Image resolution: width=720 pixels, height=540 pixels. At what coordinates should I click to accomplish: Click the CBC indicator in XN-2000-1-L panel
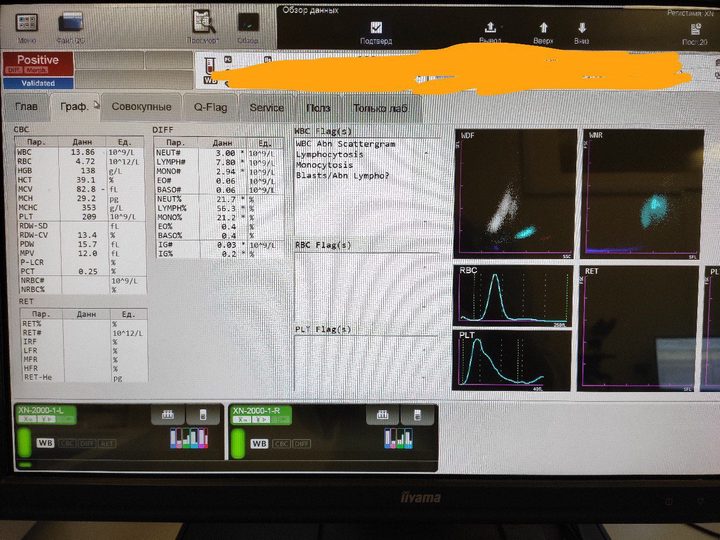(x=67, y=444)
